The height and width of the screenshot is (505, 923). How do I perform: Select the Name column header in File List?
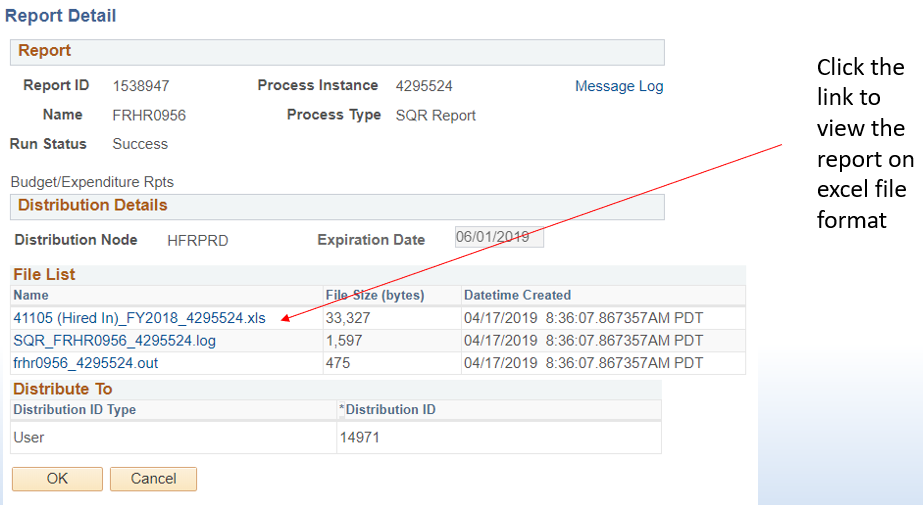click(31, 295)
